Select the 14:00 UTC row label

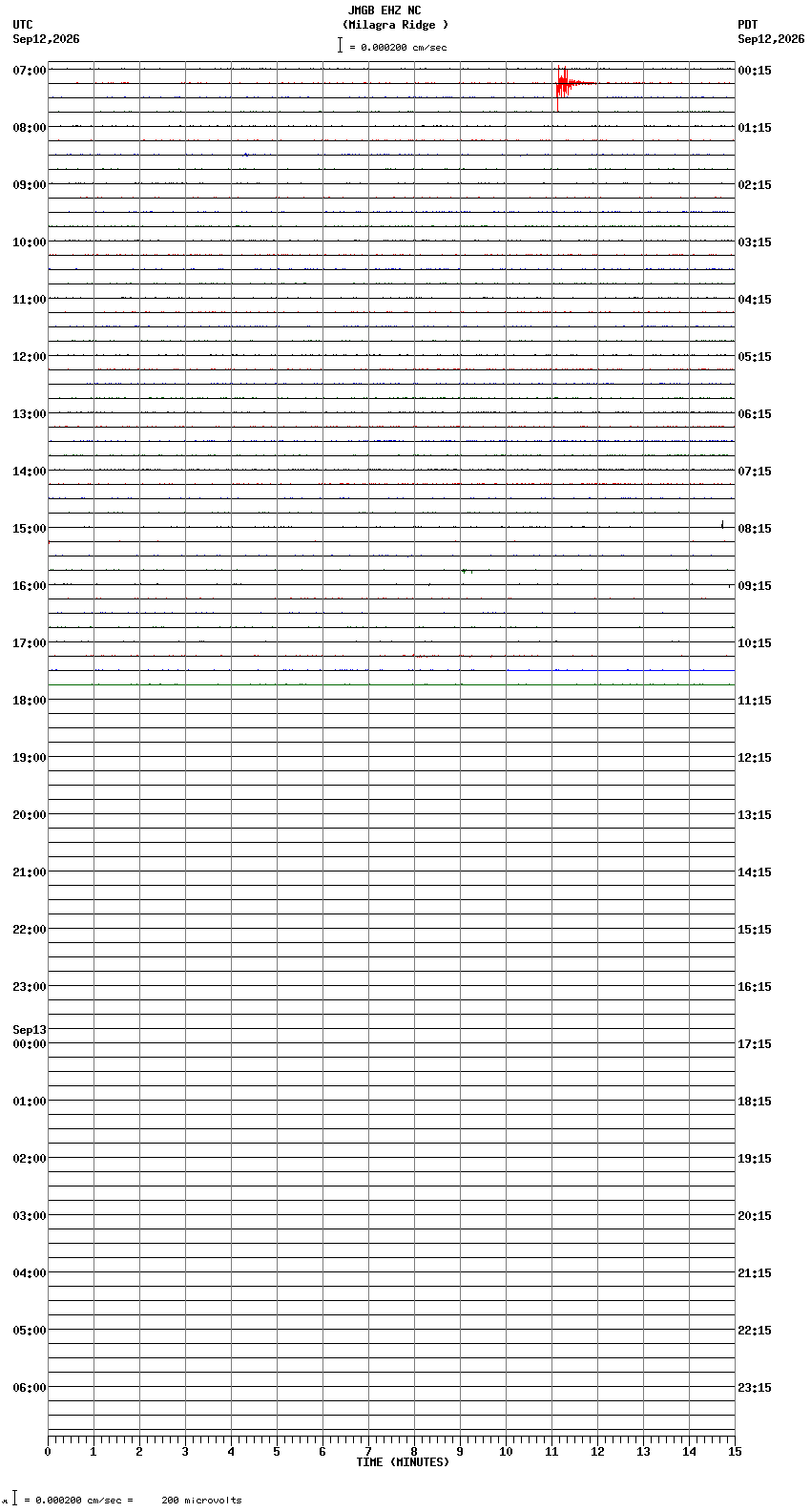(30, 472)
